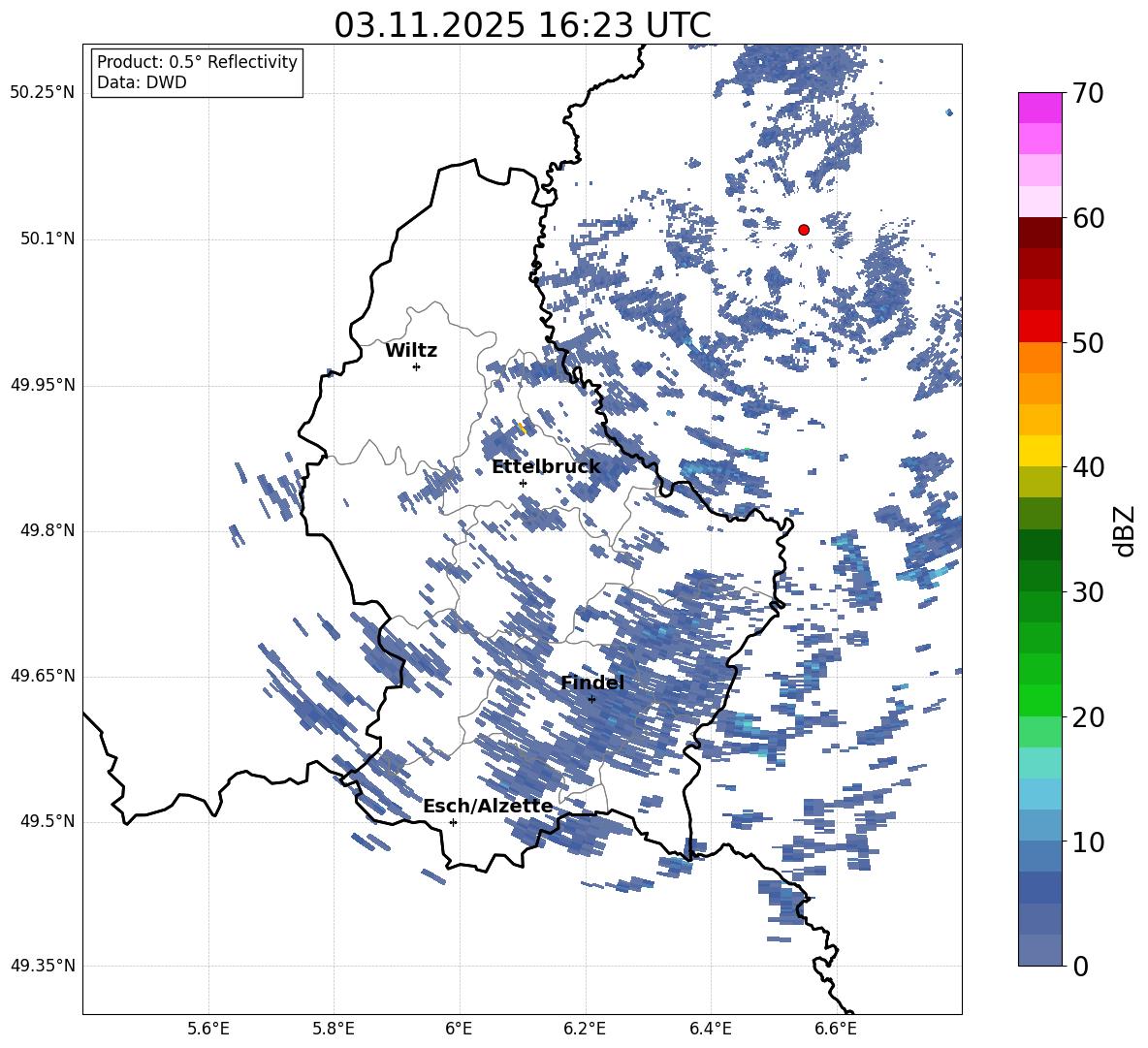Click the red radar site marker

tap(804, 230)
